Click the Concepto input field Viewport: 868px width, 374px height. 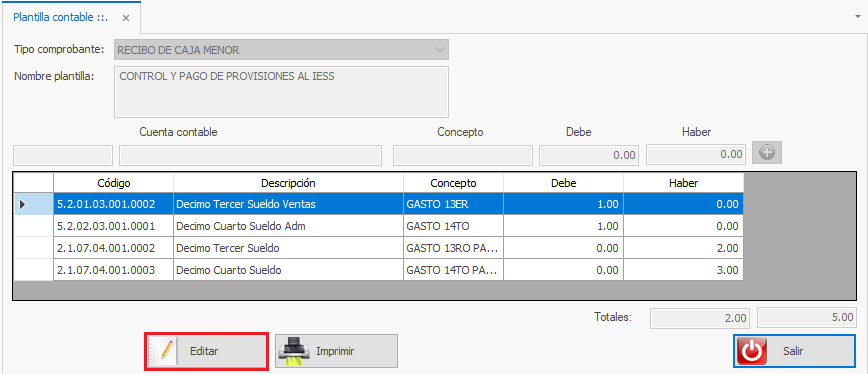pyautogui.click(x=463, y=155)
